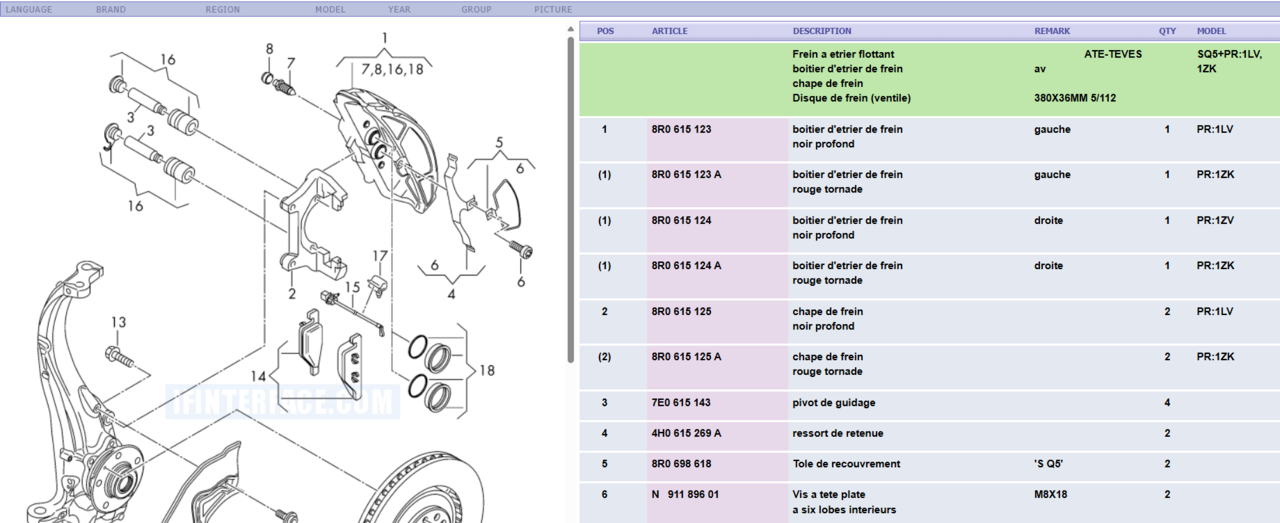Click callout 15 for the wear sensor

click(x=351, y=288)
